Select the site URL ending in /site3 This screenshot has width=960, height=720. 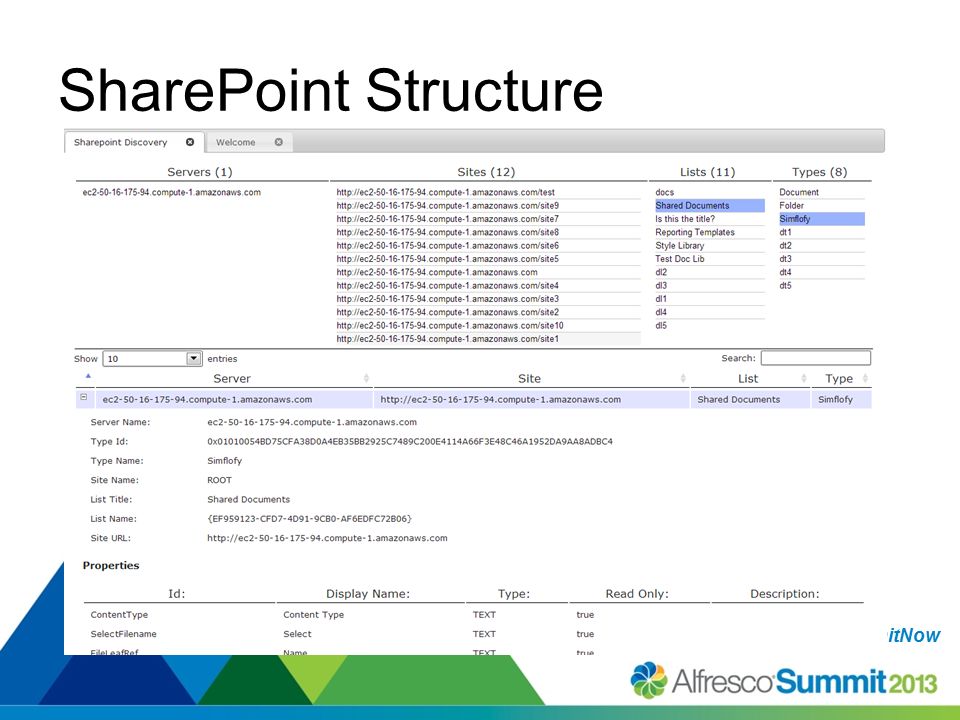point(448,299)
